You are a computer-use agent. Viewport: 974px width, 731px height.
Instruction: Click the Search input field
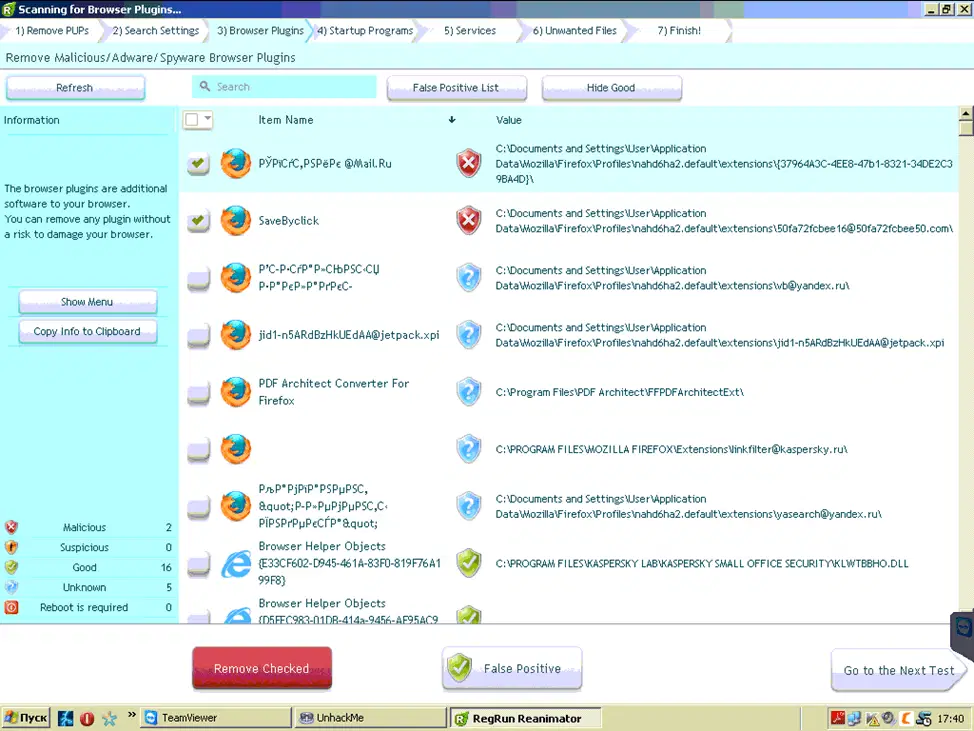[284, 86]
